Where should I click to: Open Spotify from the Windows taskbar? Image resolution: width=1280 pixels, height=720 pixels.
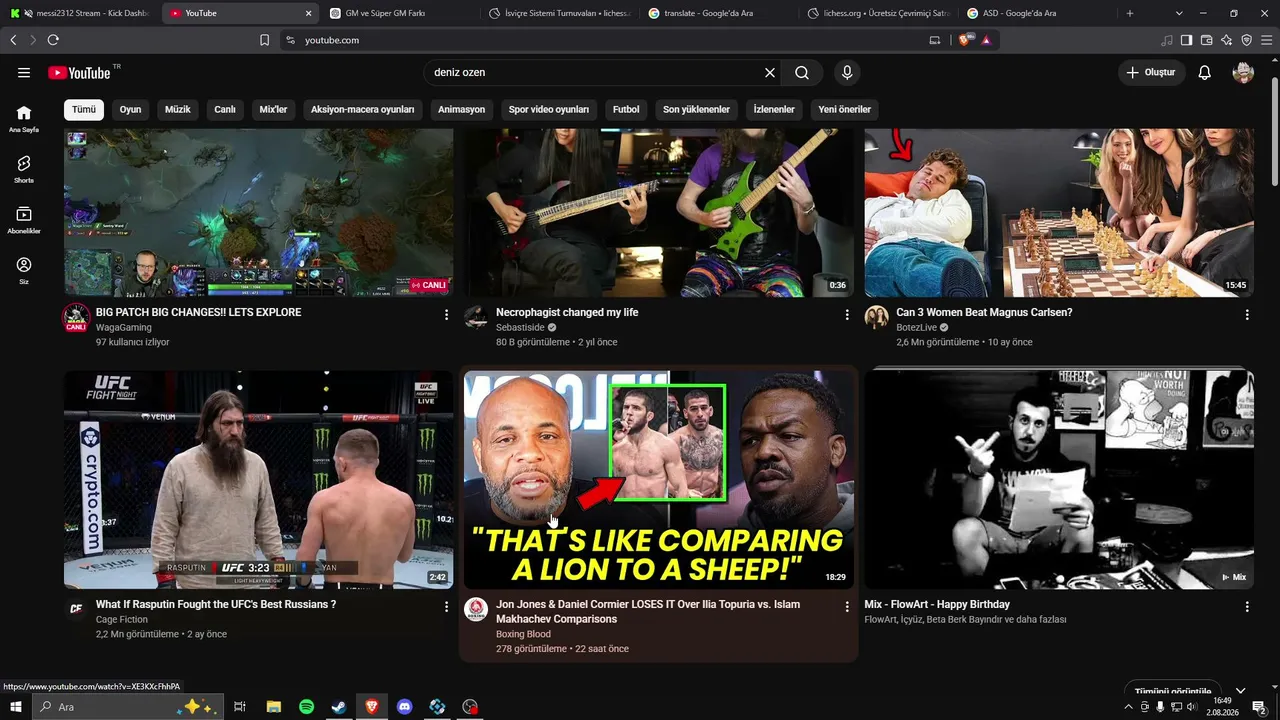307,707
